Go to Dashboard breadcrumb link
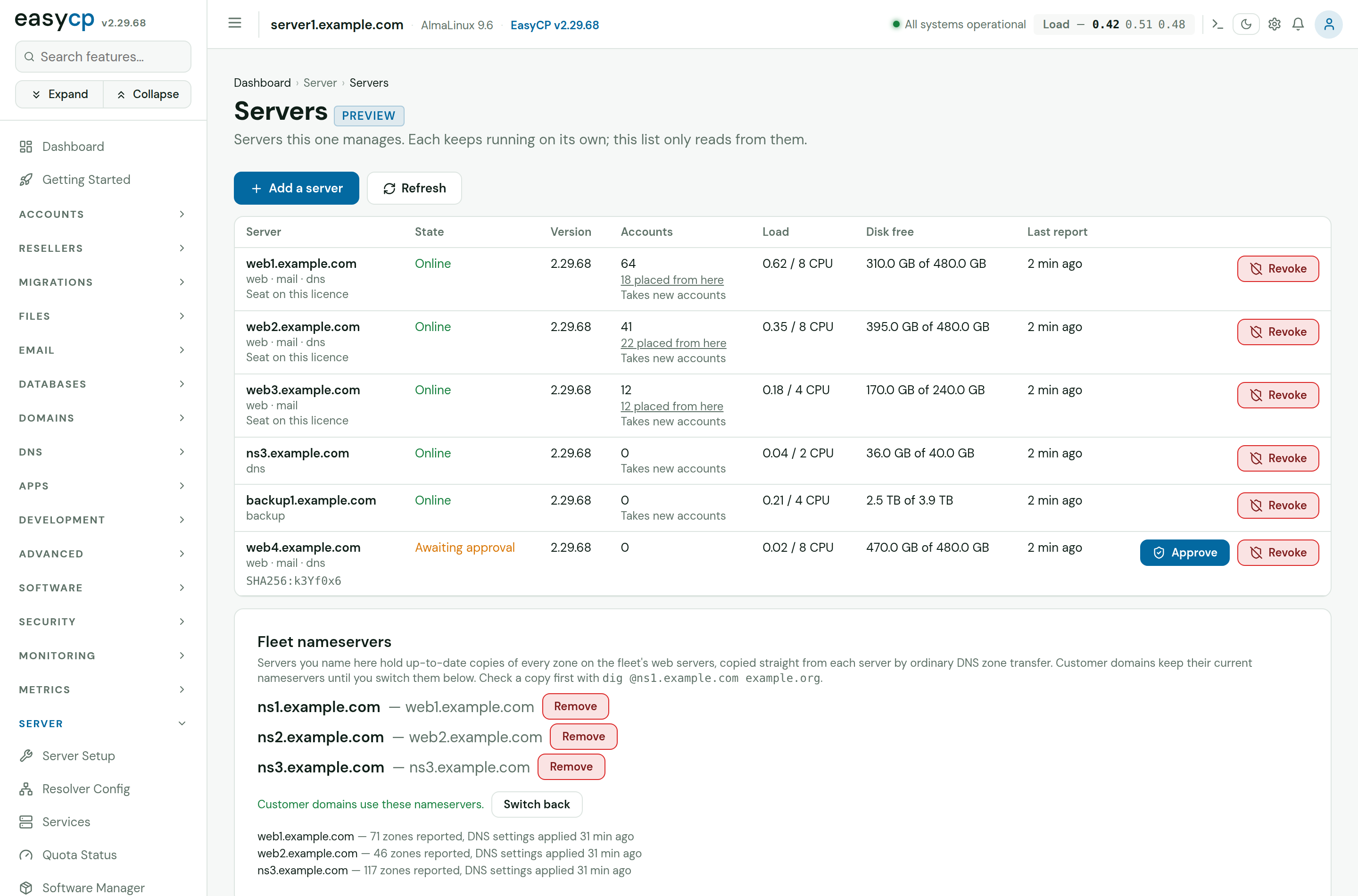Image resolution: width=1358 pixels, height=896 pixels. pyautogui.click(x=262, y=83)
